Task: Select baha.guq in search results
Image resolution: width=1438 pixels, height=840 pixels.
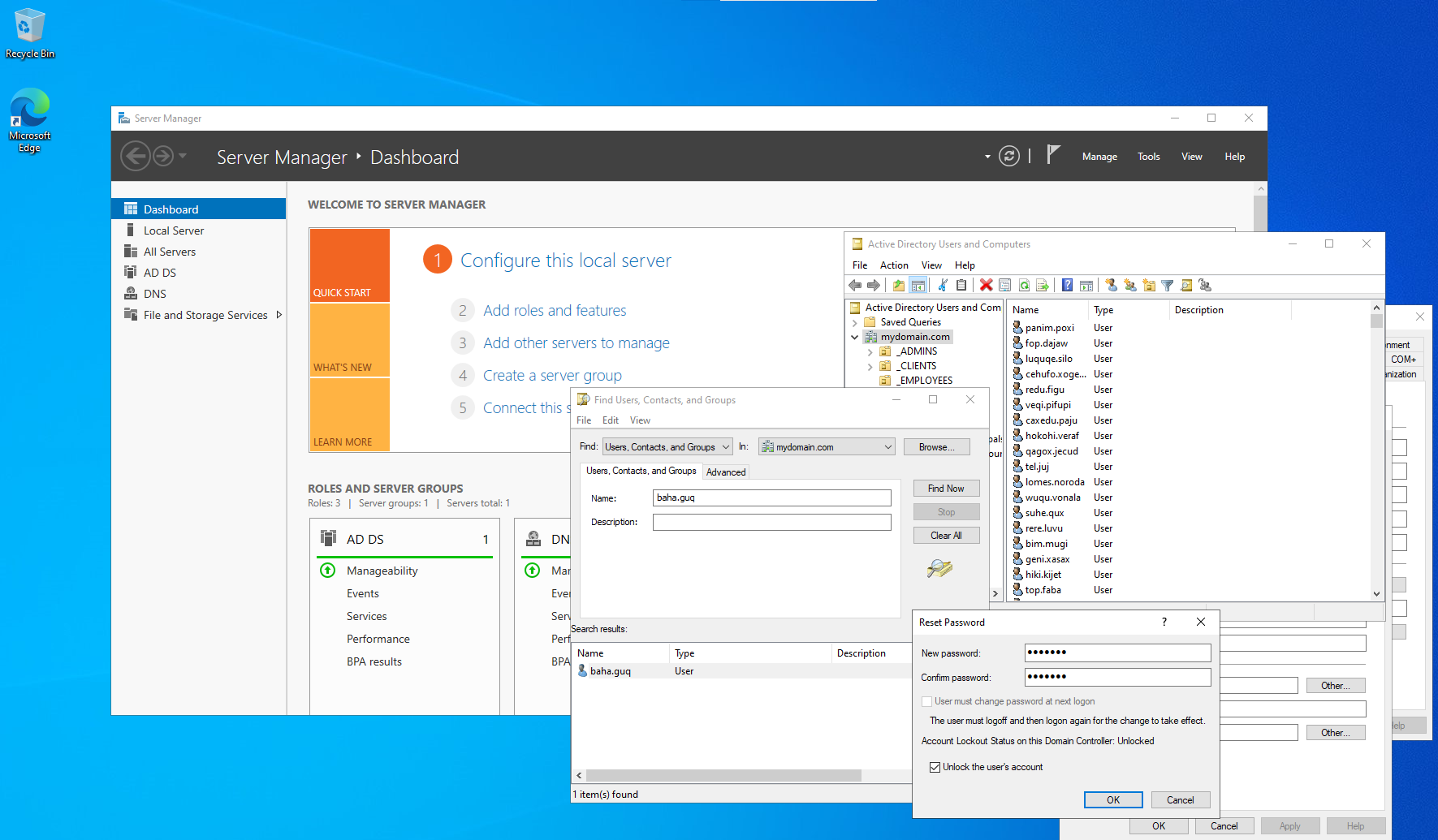Action: click(610, 671)
